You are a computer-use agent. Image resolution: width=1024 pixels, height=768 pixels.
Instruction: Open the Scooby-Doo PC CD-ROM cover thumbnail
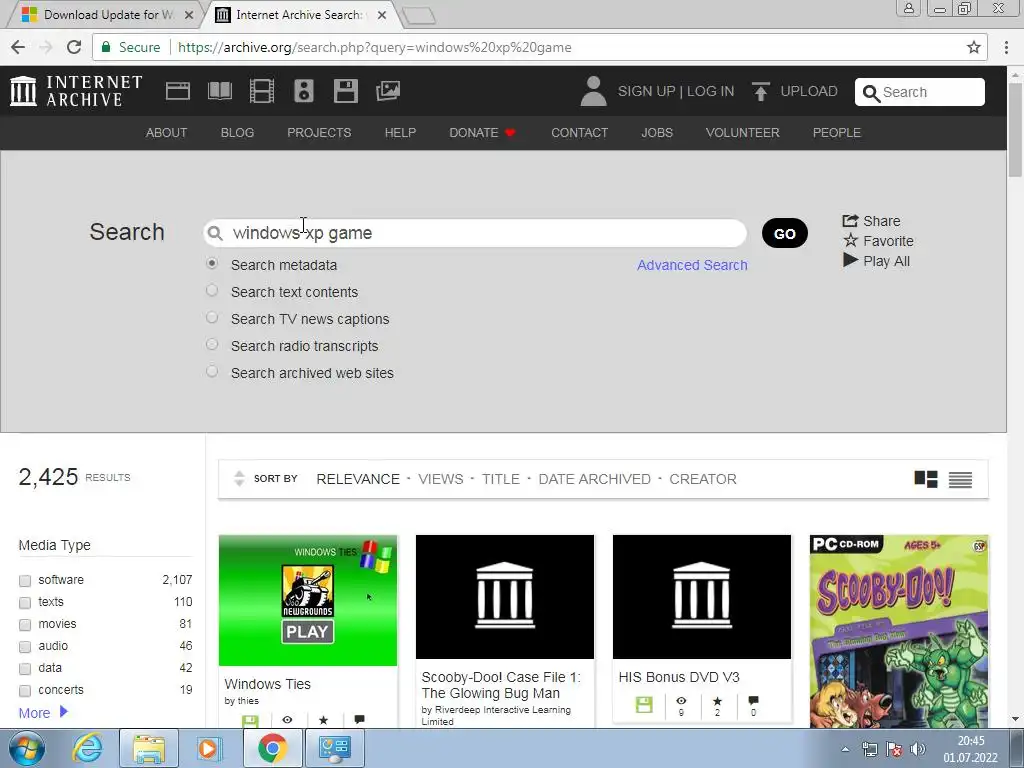coord(899,631)
